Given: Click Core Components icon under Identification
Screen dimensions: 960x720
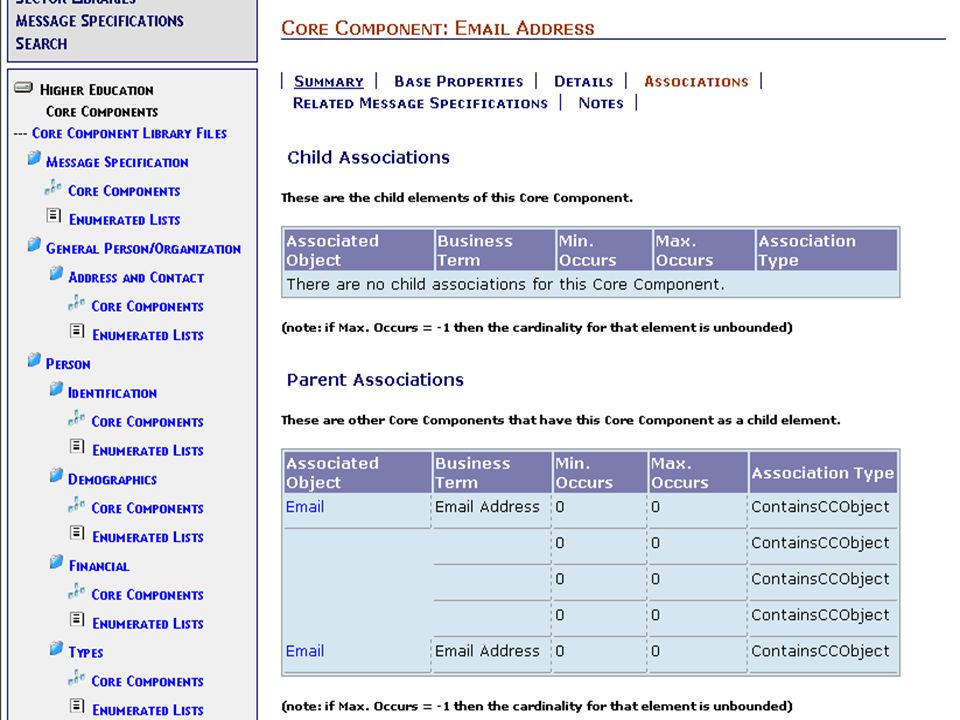Looking at the screenshot, I should [77, 418].
